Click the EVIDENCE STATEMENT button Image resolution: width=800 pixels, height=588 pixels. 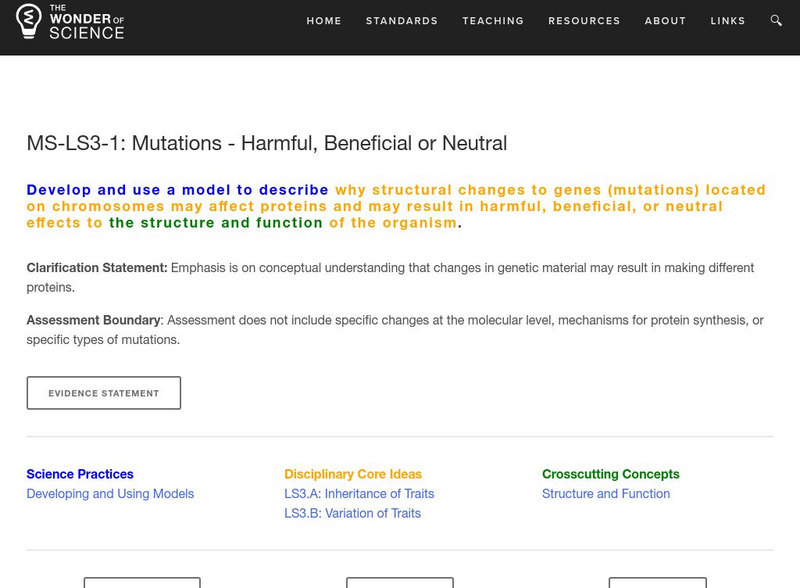pos(104,392)
